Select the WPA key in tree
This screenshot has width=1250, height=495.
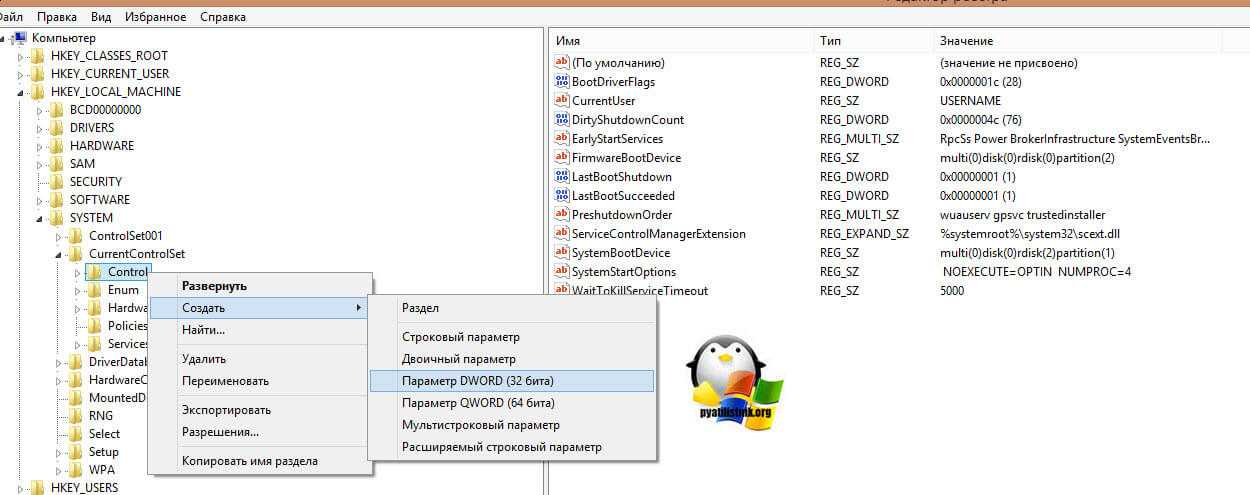(x=102, y=470)
